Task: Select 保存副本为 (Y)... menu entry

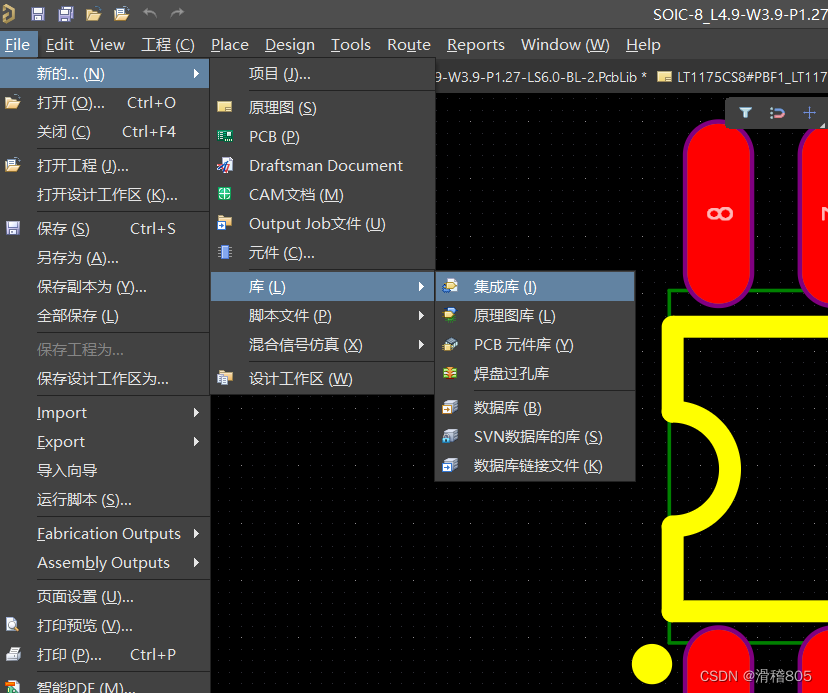Action: (105, 287)
